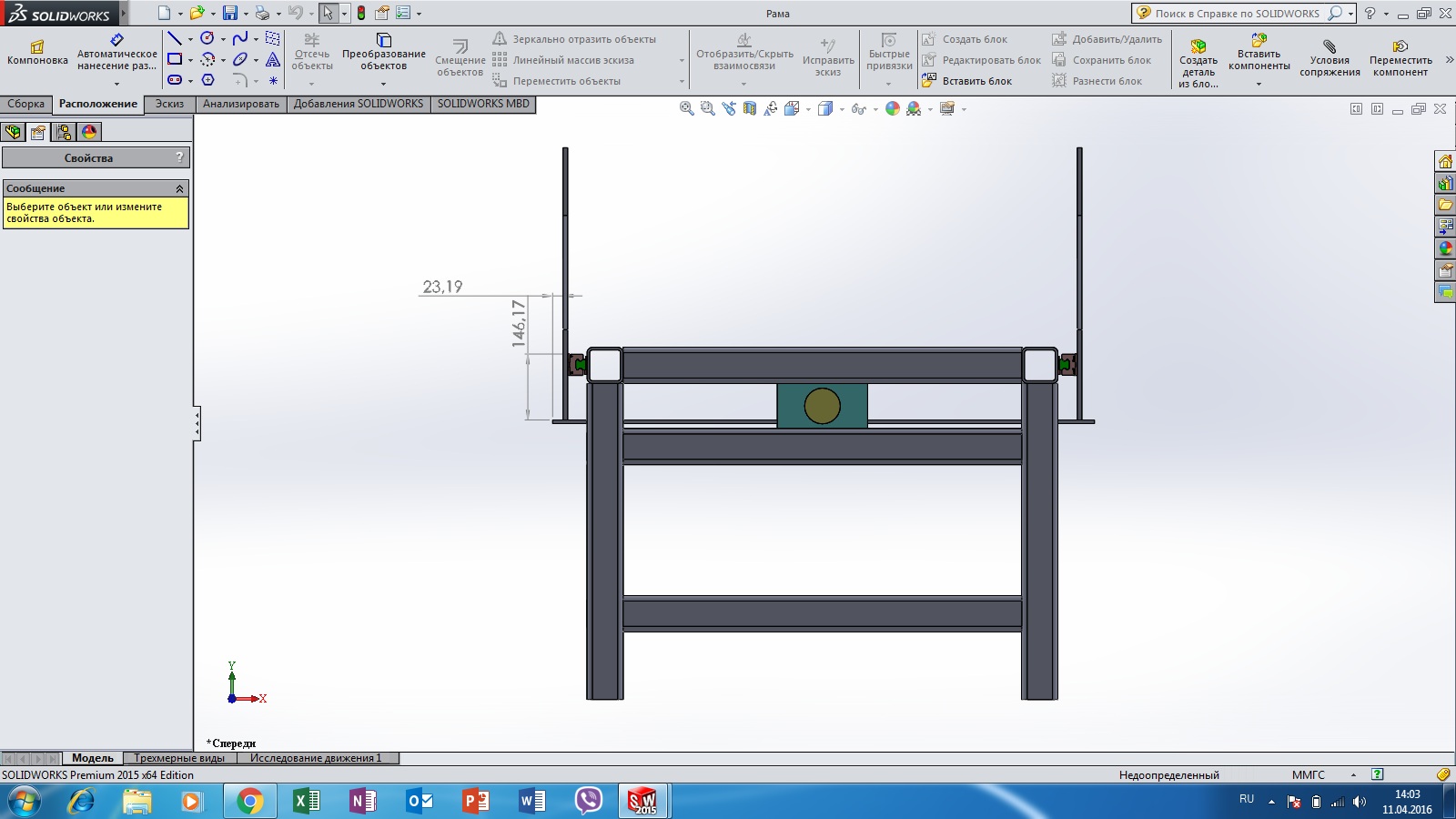Select the Corner Rectangle sketch tool

pos(175,59)
